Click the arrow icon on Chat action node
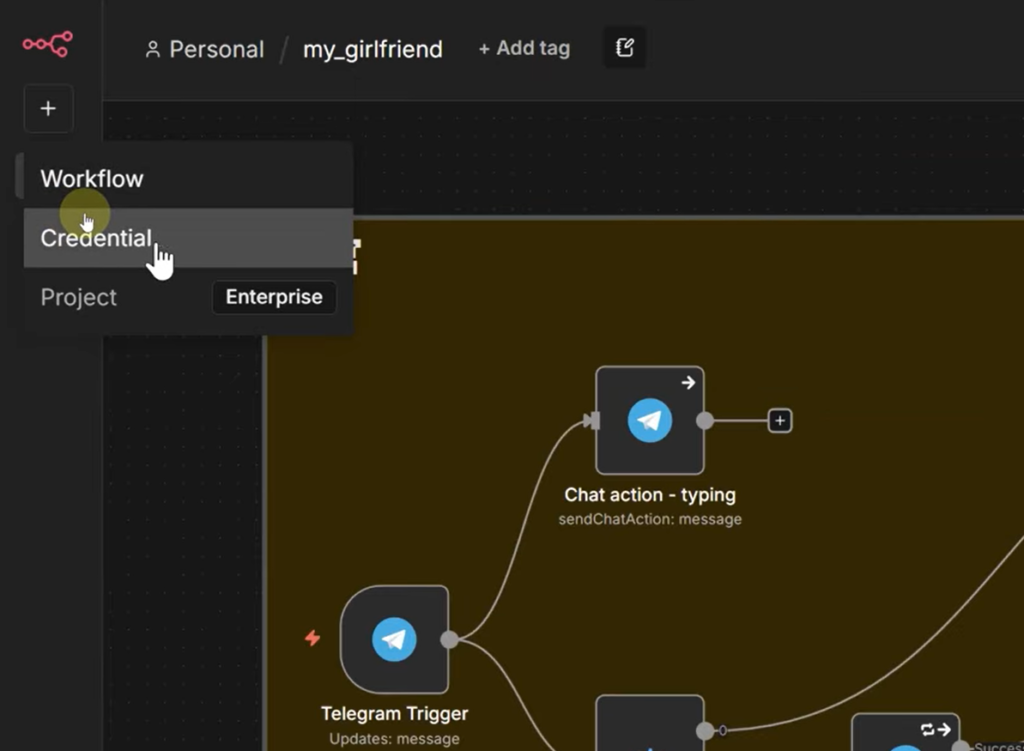The height and width of the screenshot is (751, 1024). (688, 382)
